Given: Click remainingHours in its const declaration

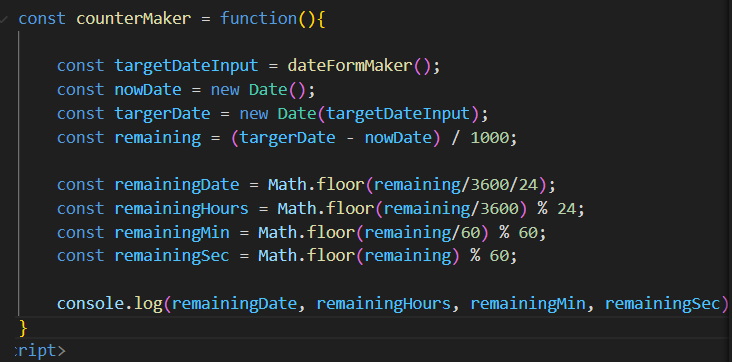Looking at the screenshot, I should (182, 209).
